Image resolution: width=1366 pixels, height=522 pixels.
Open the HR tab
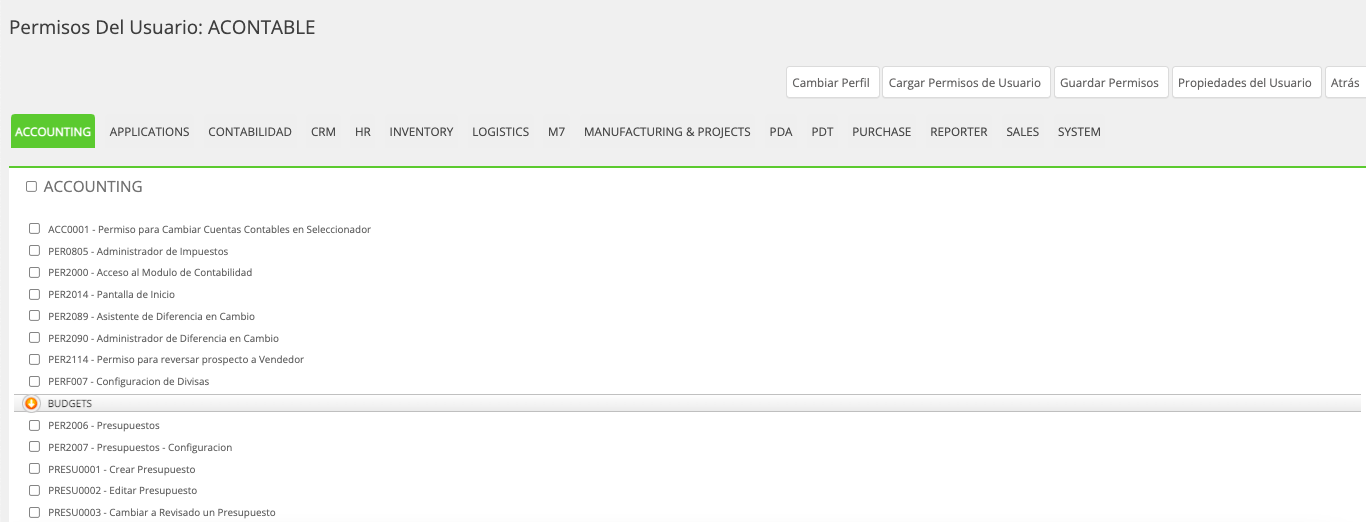pyautogui.click(x=363, y=131)
